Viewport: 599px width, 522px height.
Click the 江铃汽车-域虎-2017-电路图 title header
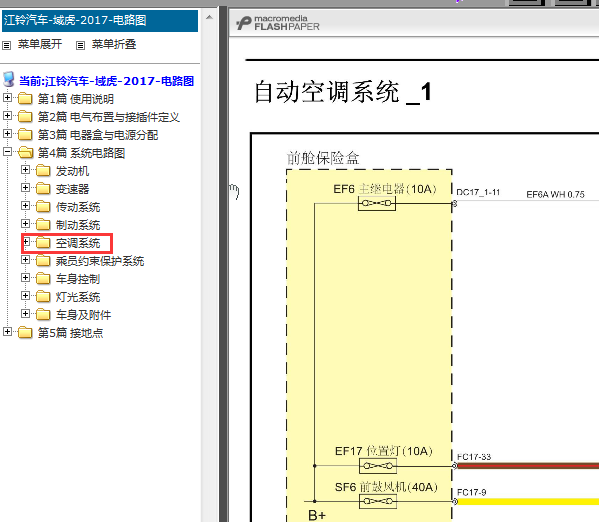(x=100, y=20)
